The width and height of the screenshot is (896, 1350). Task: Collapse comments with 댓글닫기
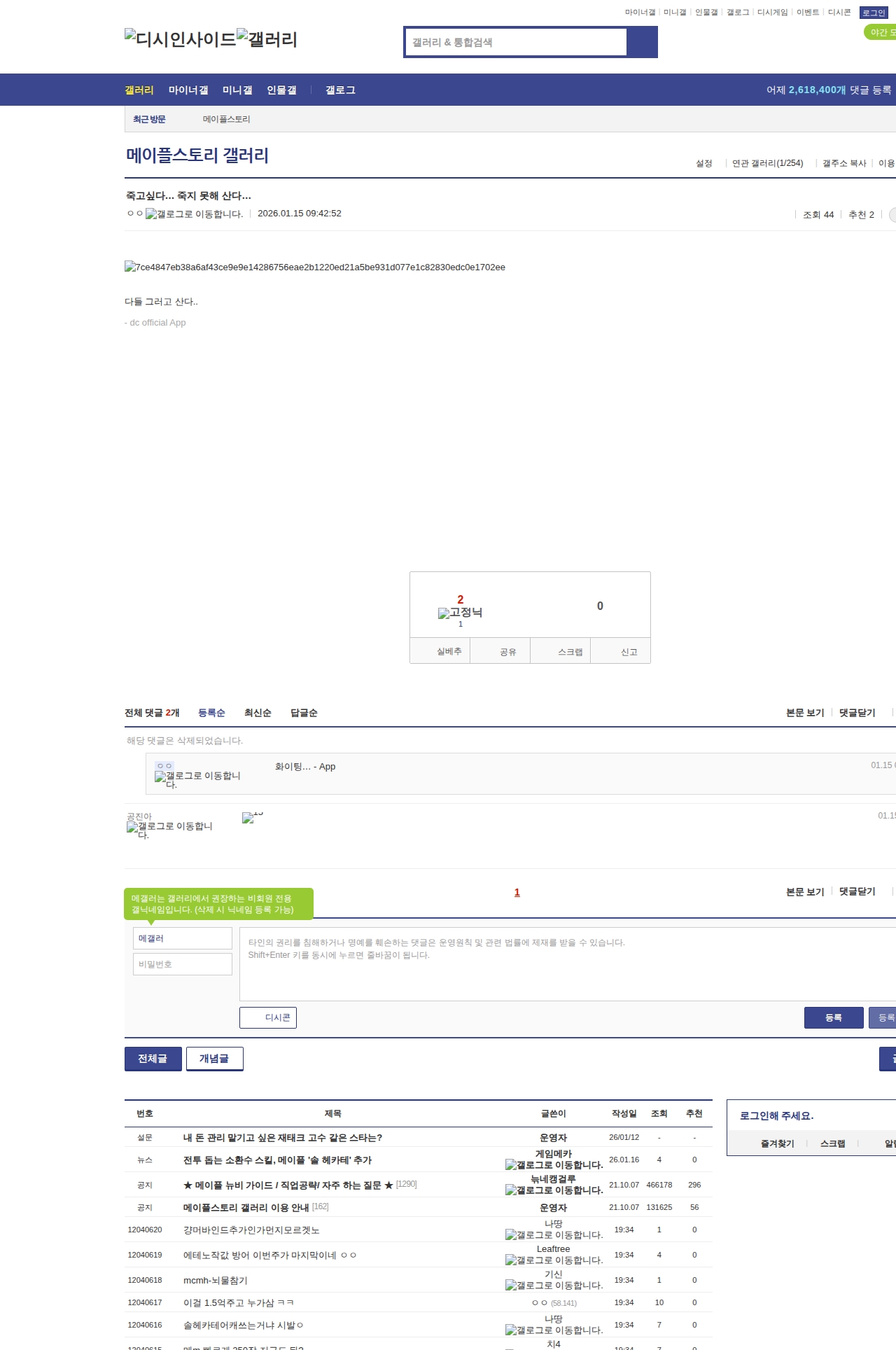[857, 713]
